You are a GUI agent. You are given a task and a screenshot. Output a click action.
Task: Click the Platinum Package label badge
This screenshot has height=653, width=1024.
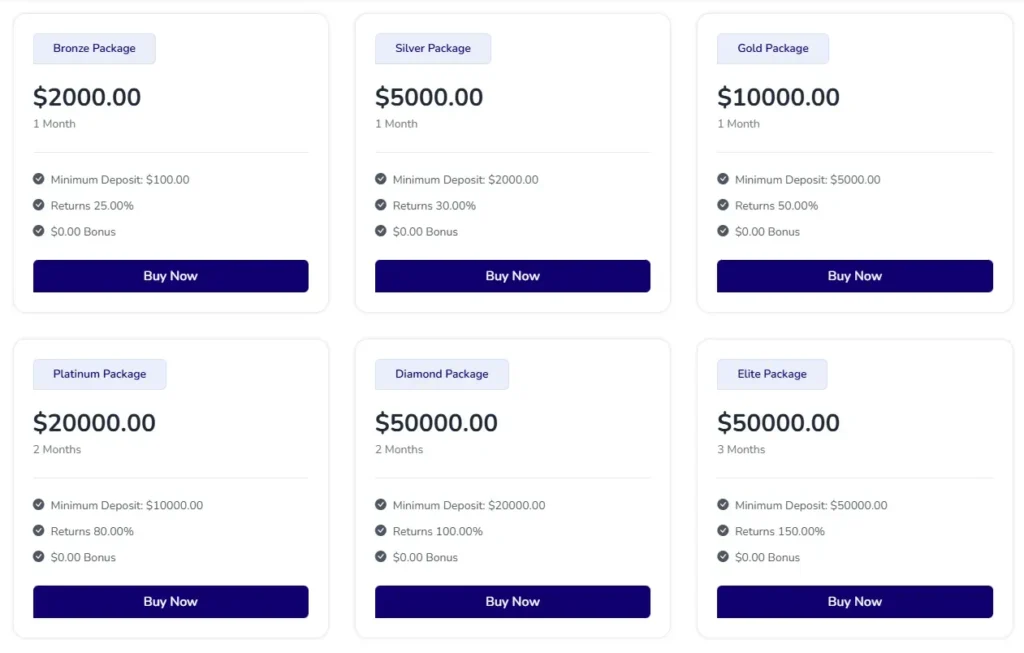pos(99,374)
